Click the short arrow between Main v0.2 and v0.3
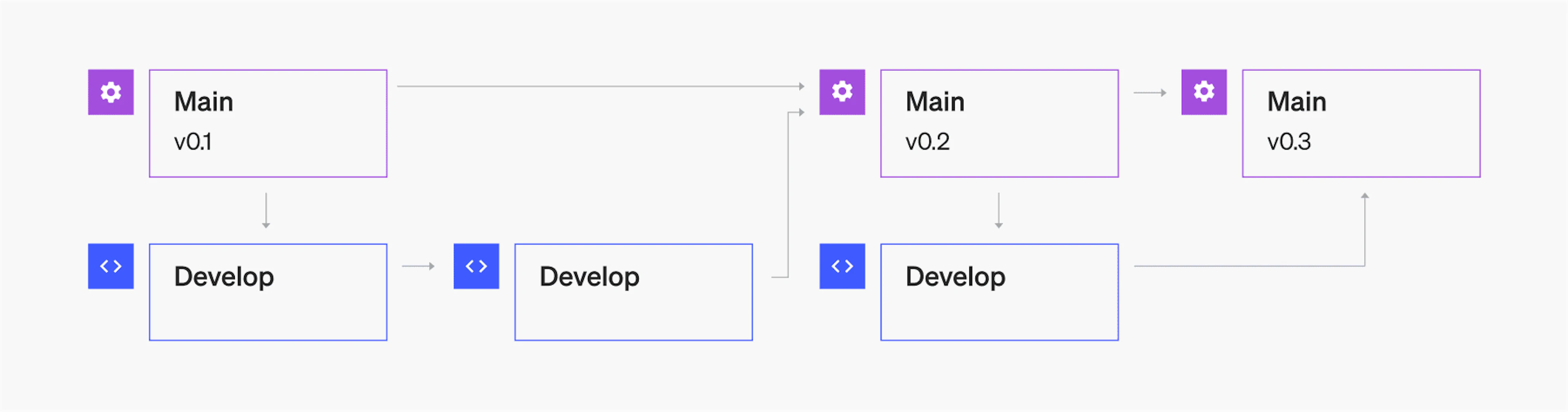 pos(1150,93)
